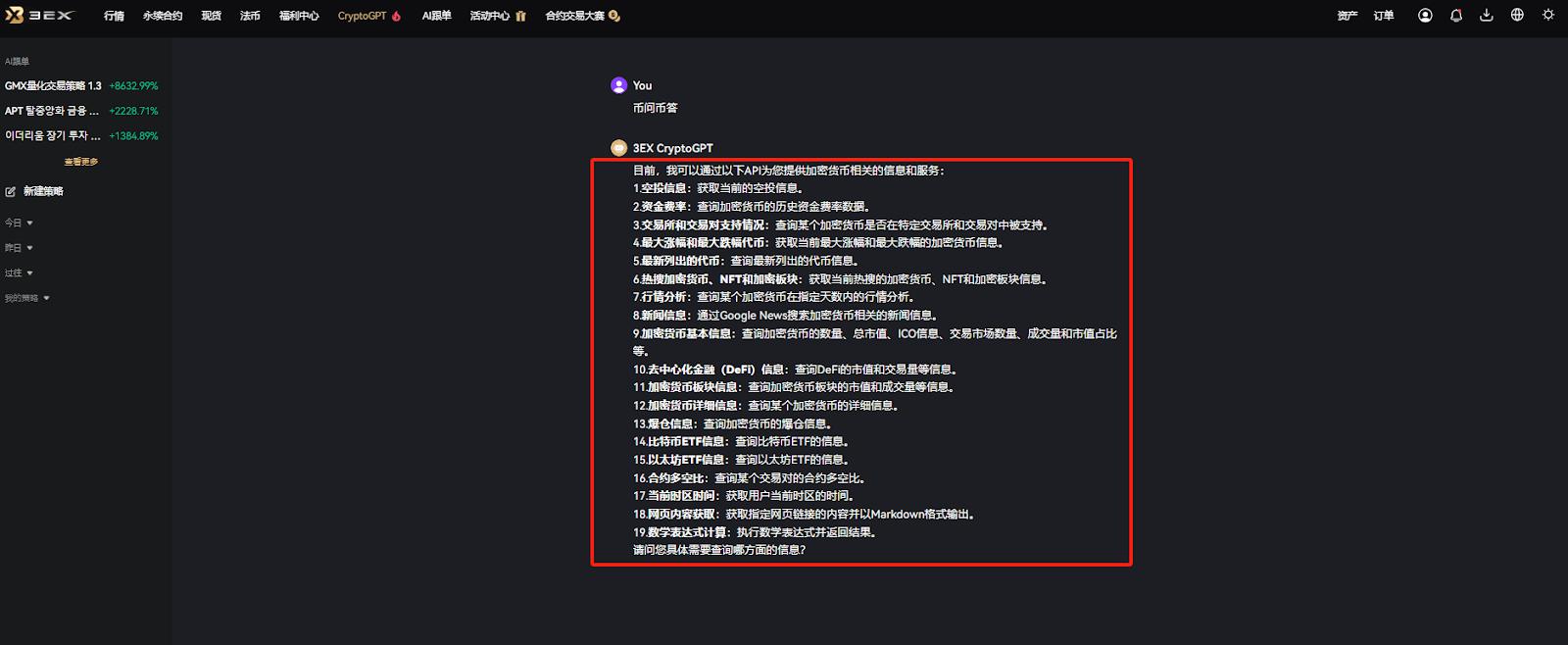
Task: Click the AI跟单 sidebar heading
Action: point(18,61)
